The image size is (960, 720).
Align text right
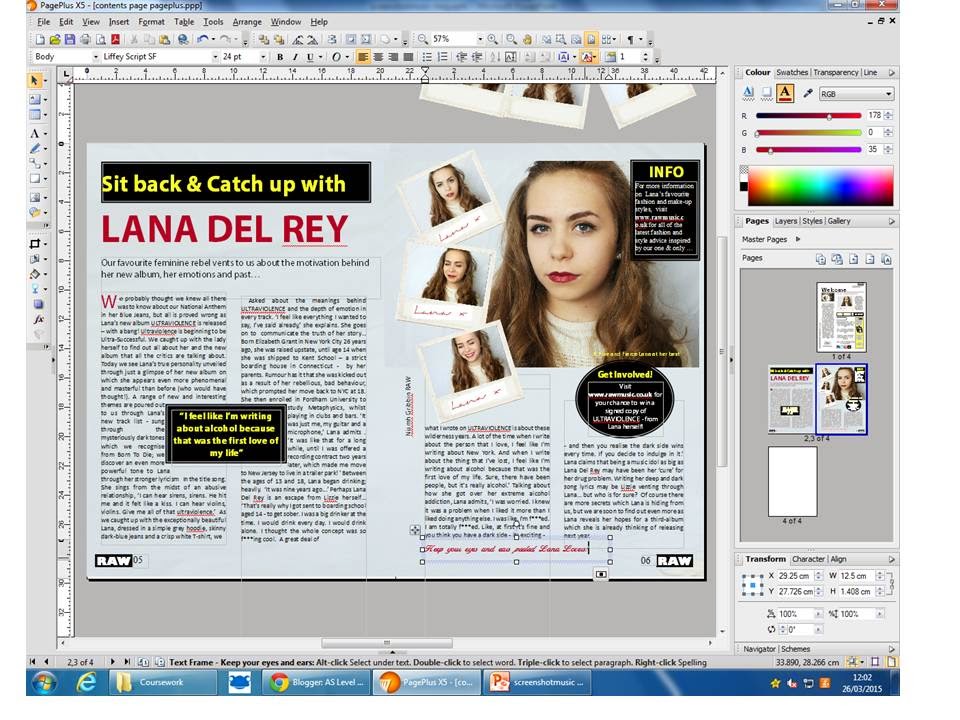(393, 57)
